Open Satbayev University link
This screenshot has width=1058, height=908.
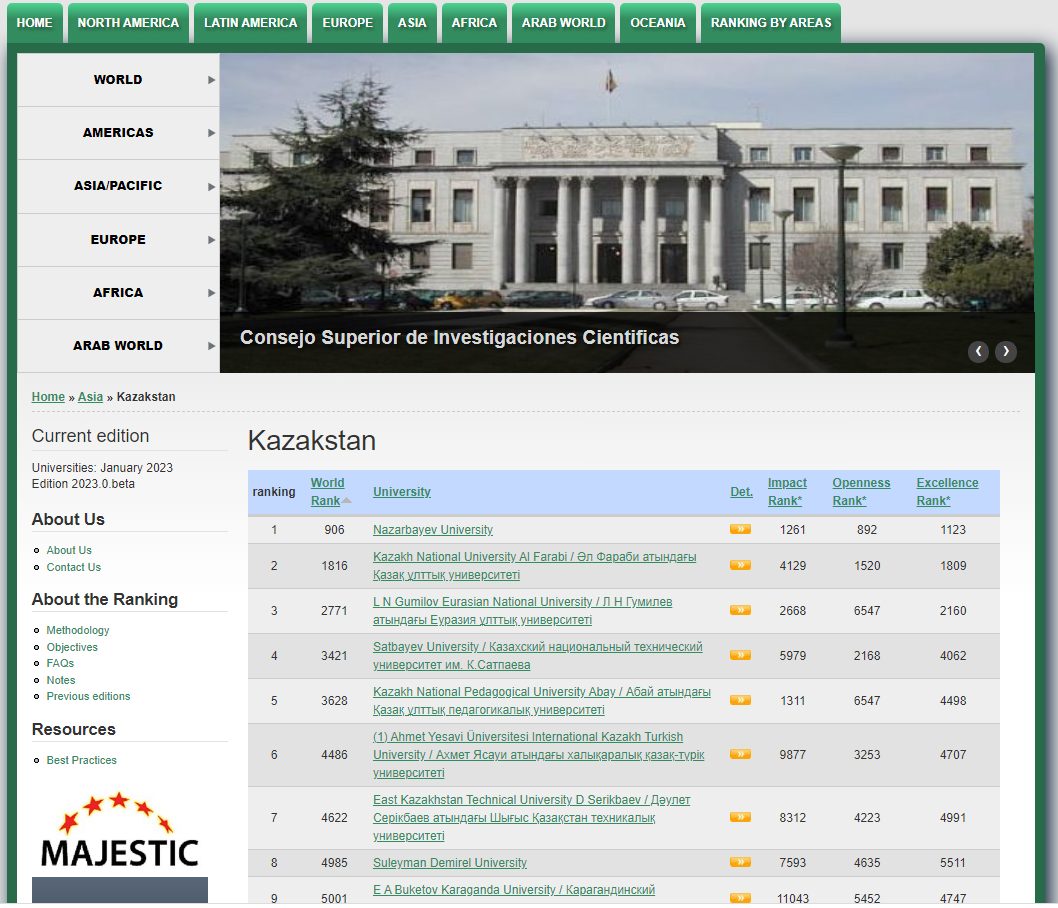point(538,655)
